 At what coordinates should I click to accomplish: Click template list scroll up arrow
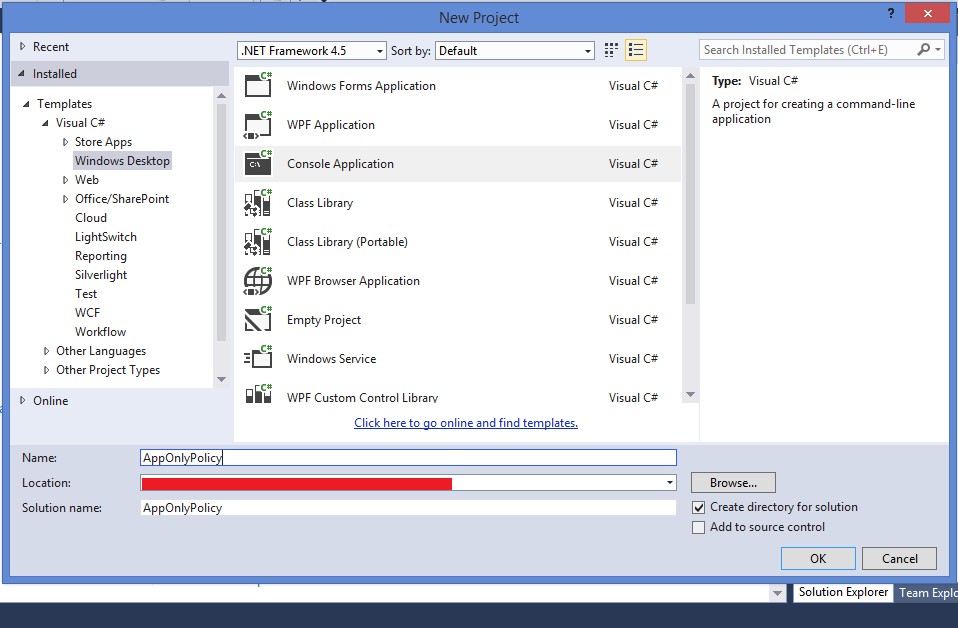pyautogui.click(x=690, y=76)
